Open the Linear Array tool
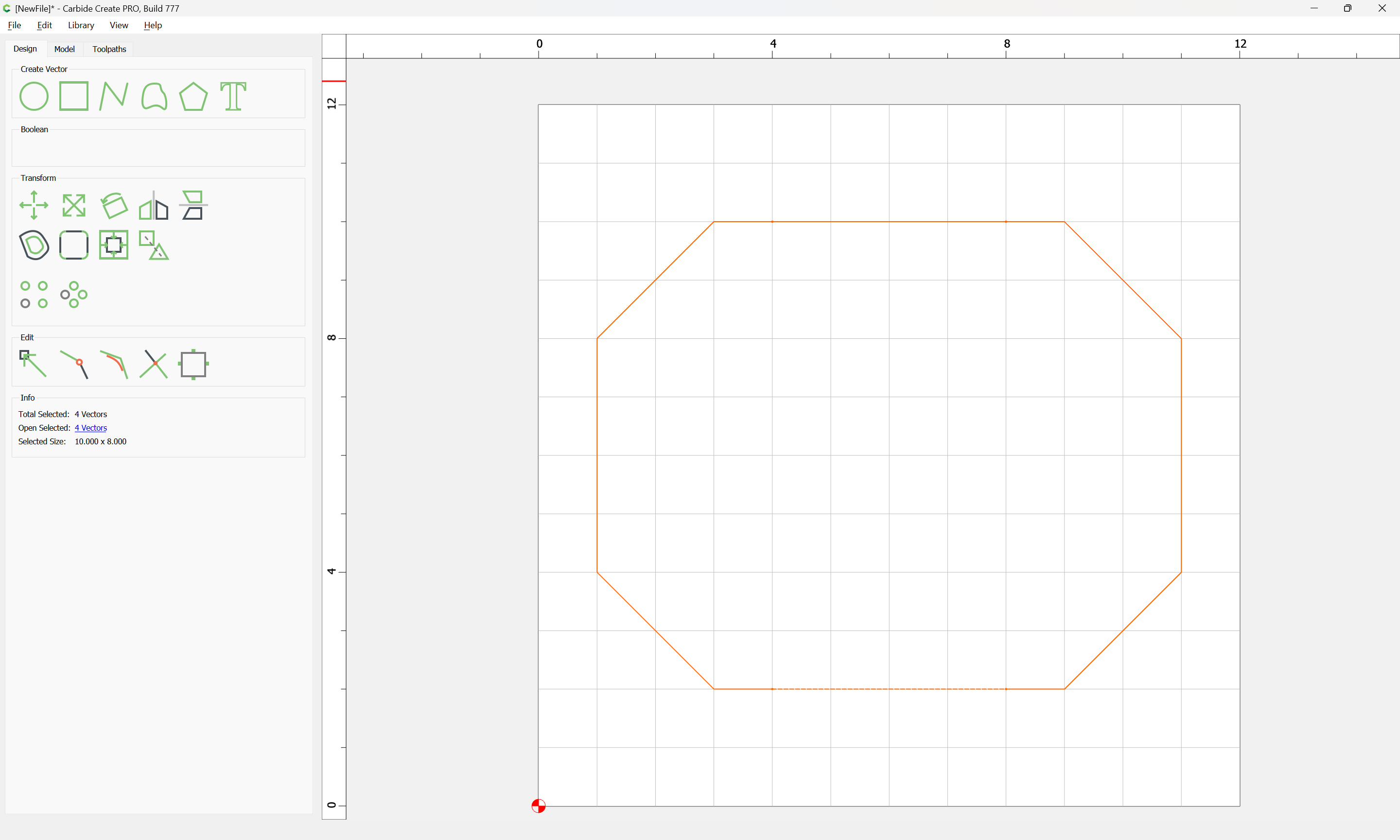Image resolution: width=1400 pixels, height=840 pixels. 34,294
